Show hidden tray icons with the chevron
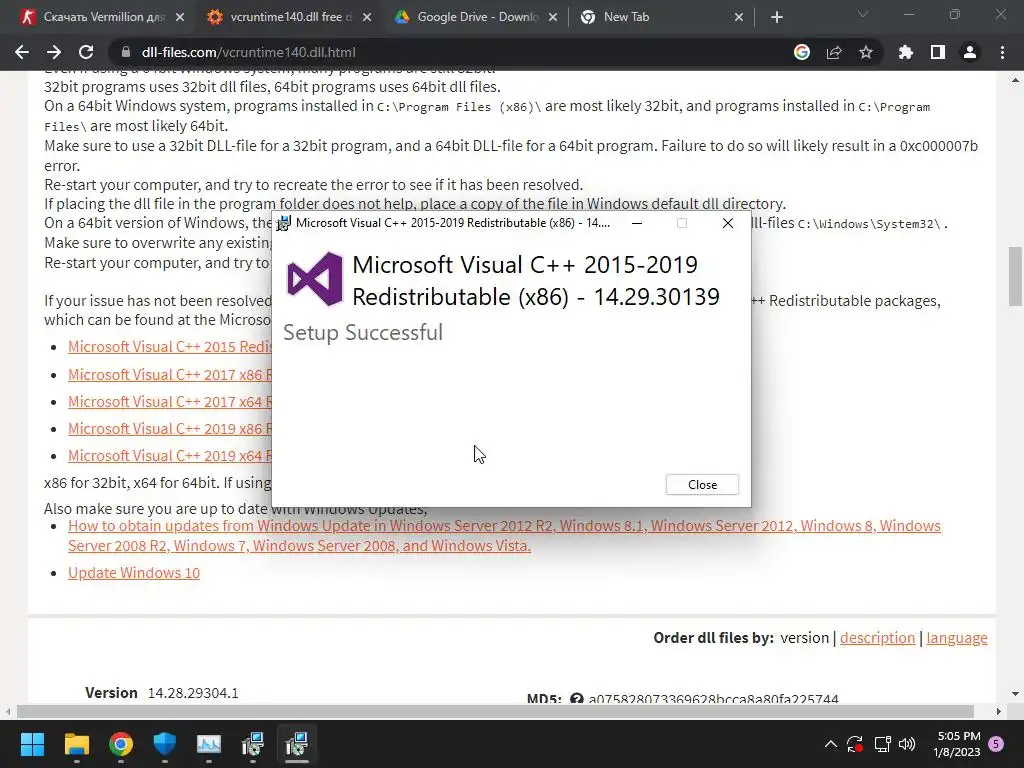This screenshot has height=768, width=1024. point(831,744)
